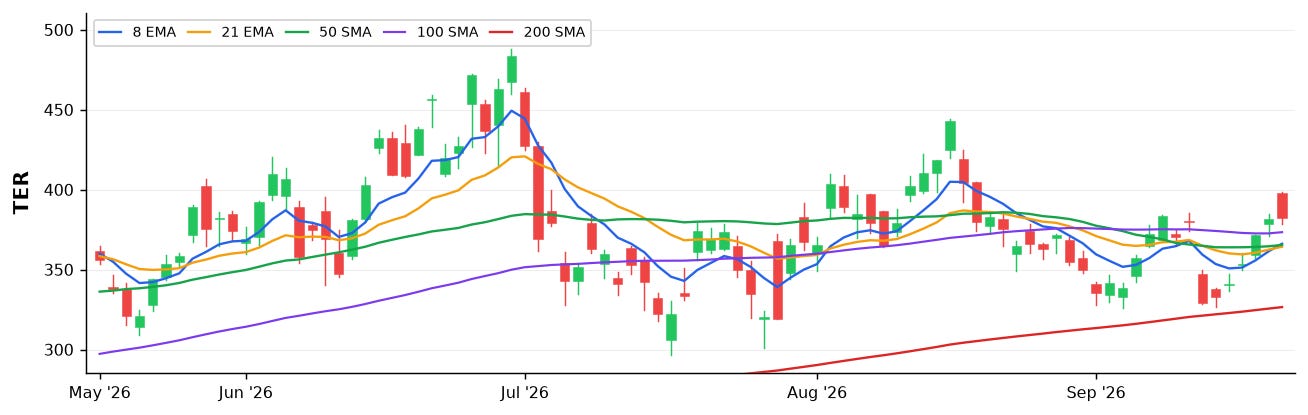Click the last red candle on the right
The image size is (1308, 415).
(x=1282, y=206)
